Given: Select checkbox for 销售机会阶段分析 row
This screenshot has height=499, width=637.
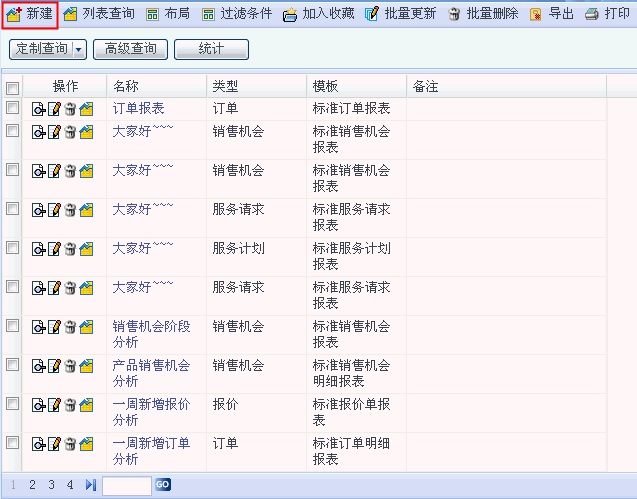Looking at the screenshot, I should point(13,326).
